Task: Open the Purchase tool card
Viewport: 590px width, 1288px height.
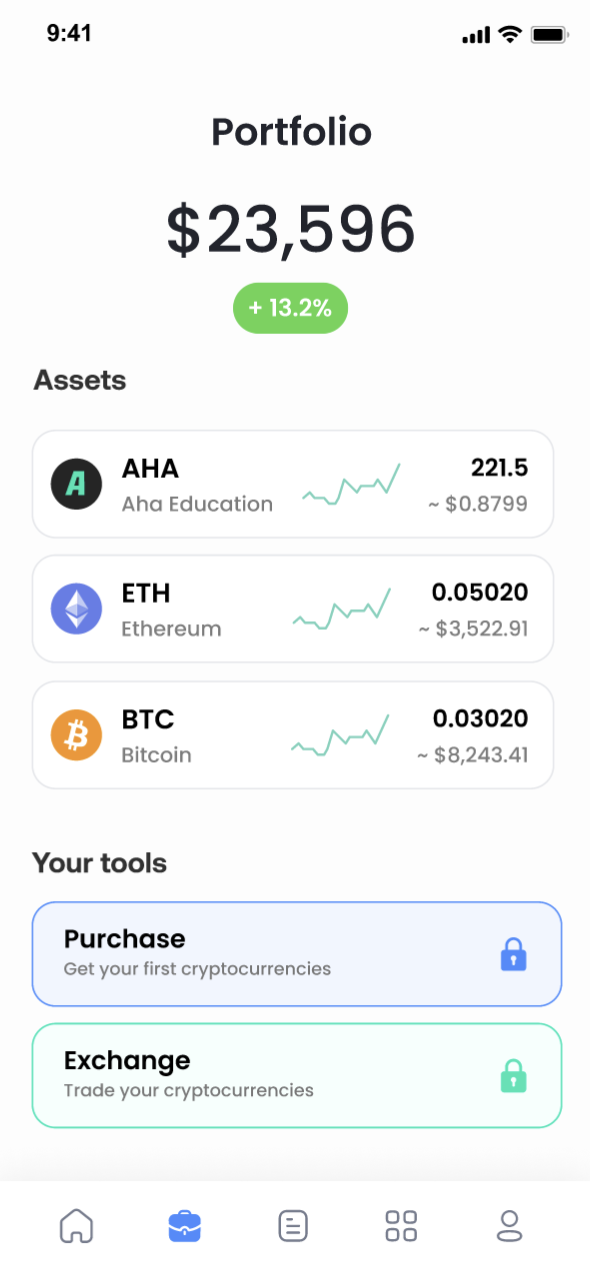Action: 296,952
